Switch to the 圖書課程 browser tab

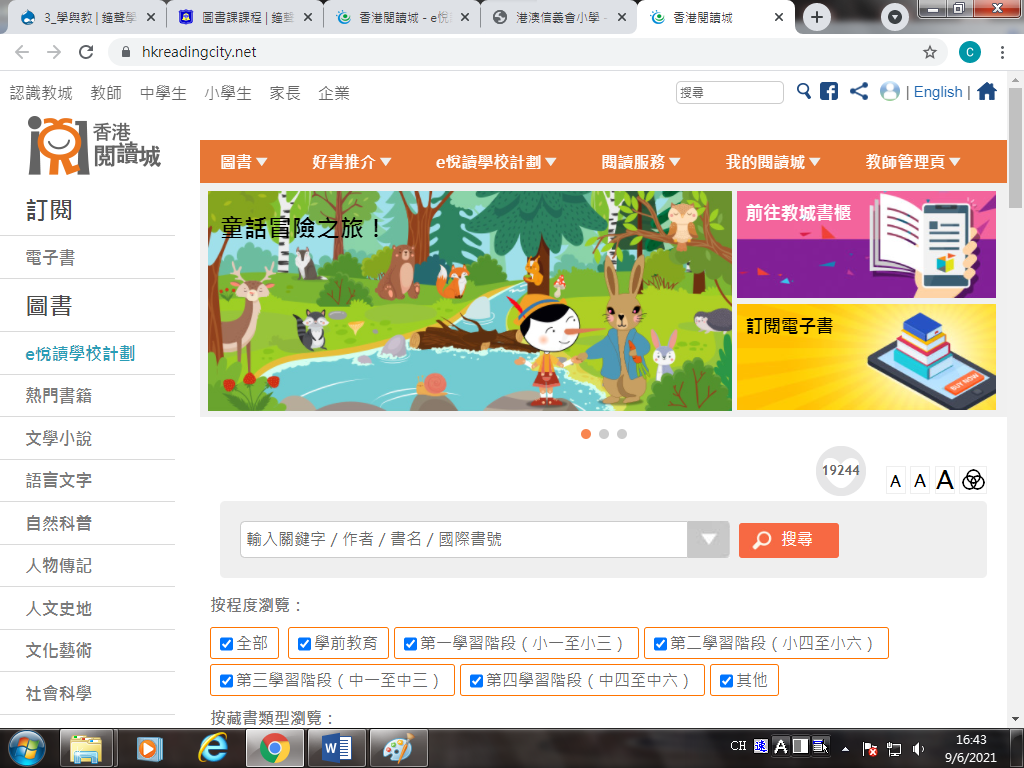tap(244, 18)
